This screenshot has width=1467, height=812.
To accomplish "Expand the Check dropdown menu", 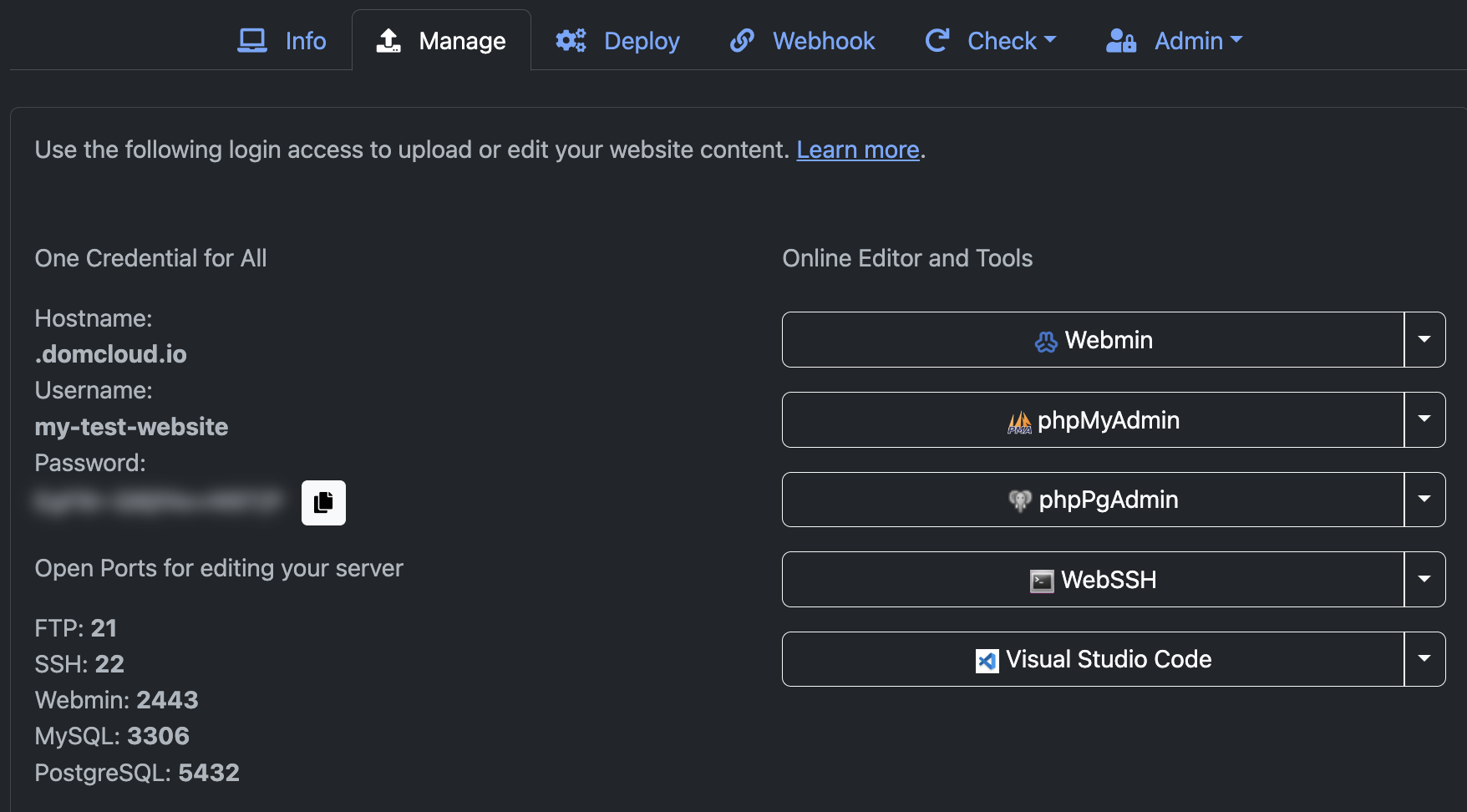I will (x=991, y=41).
